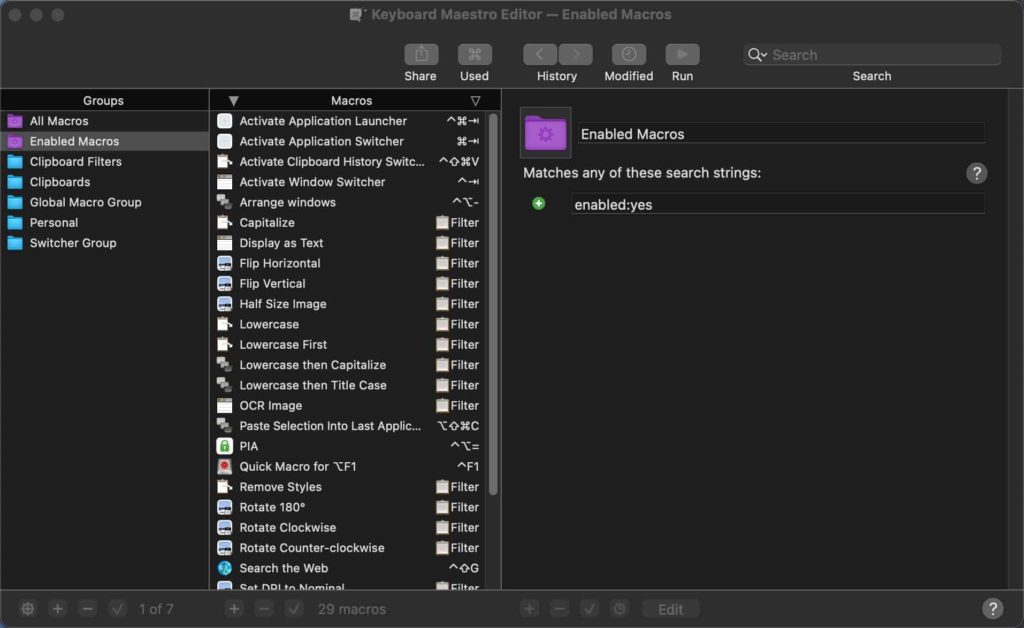Select the All Macros group
Screen dimensions: 1024x628
tap(104, 121)
